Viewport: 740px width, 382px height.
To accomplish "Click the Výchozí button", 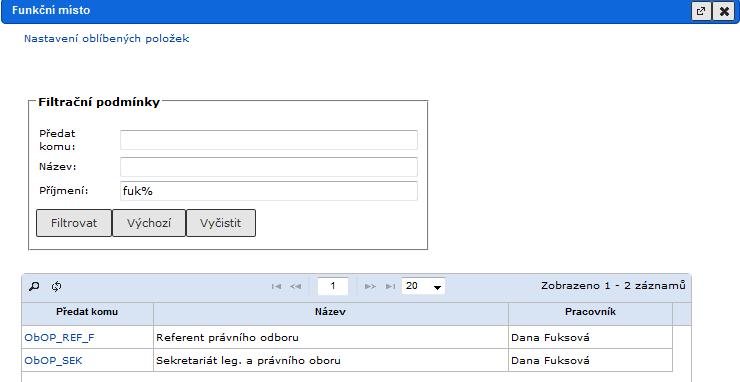I will pos(149,223).
